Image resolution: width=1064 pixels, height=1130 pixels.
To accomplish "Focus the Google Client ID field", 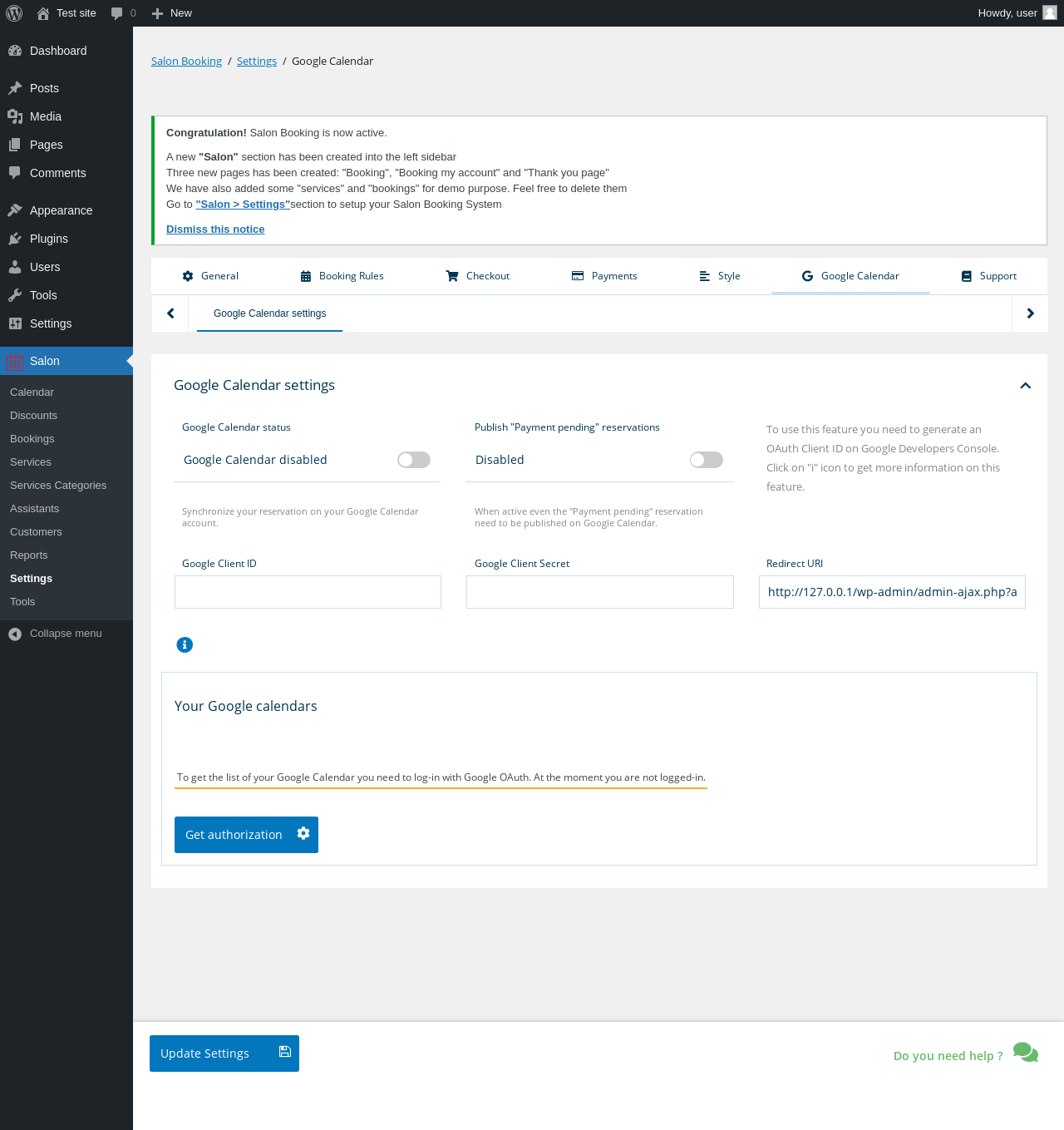I will [308, 592].
